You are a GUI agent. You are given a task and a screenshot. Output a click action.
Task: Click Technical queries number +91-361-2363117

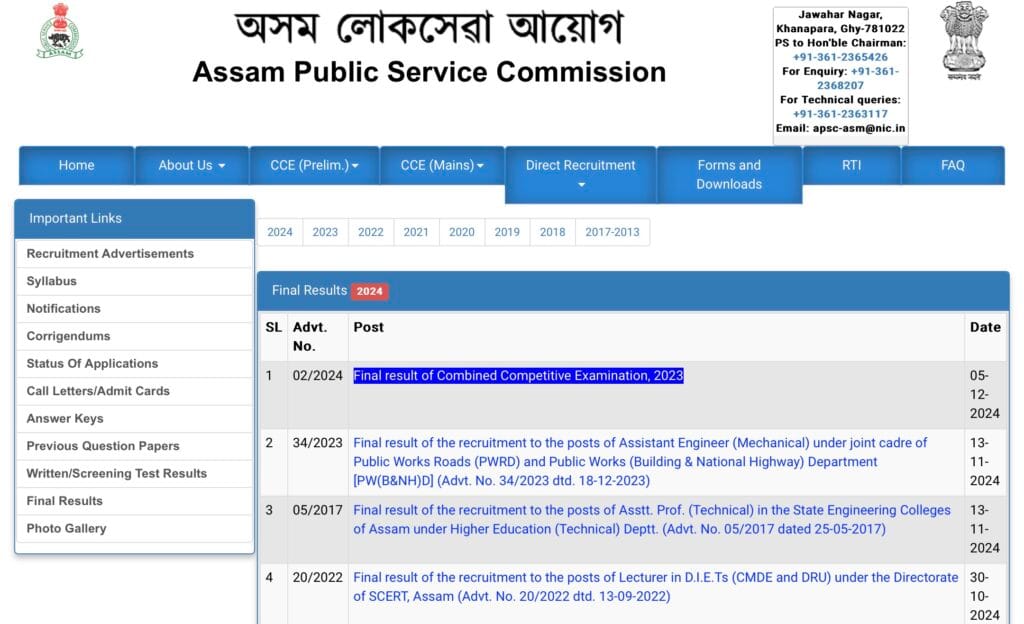tap(840, 114)
